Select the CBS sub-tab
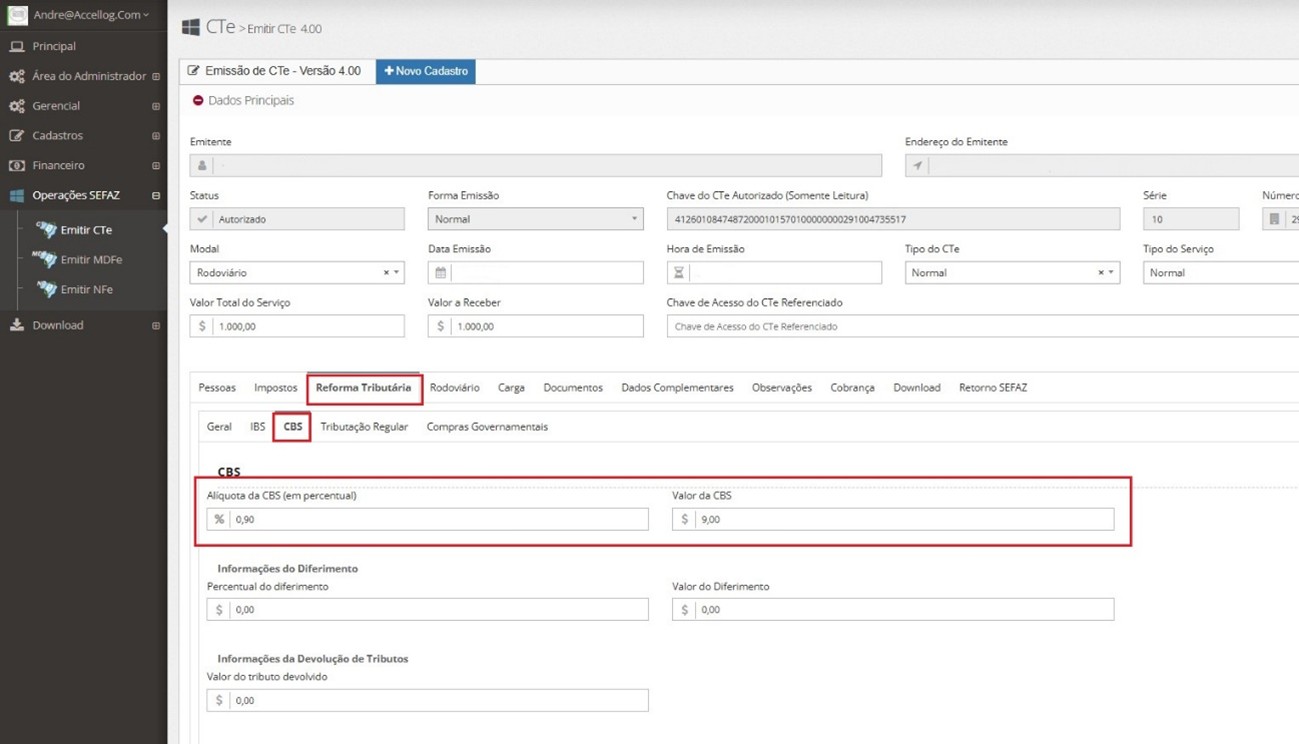This screenshot has width=1299, height=744. pos(293,427)
